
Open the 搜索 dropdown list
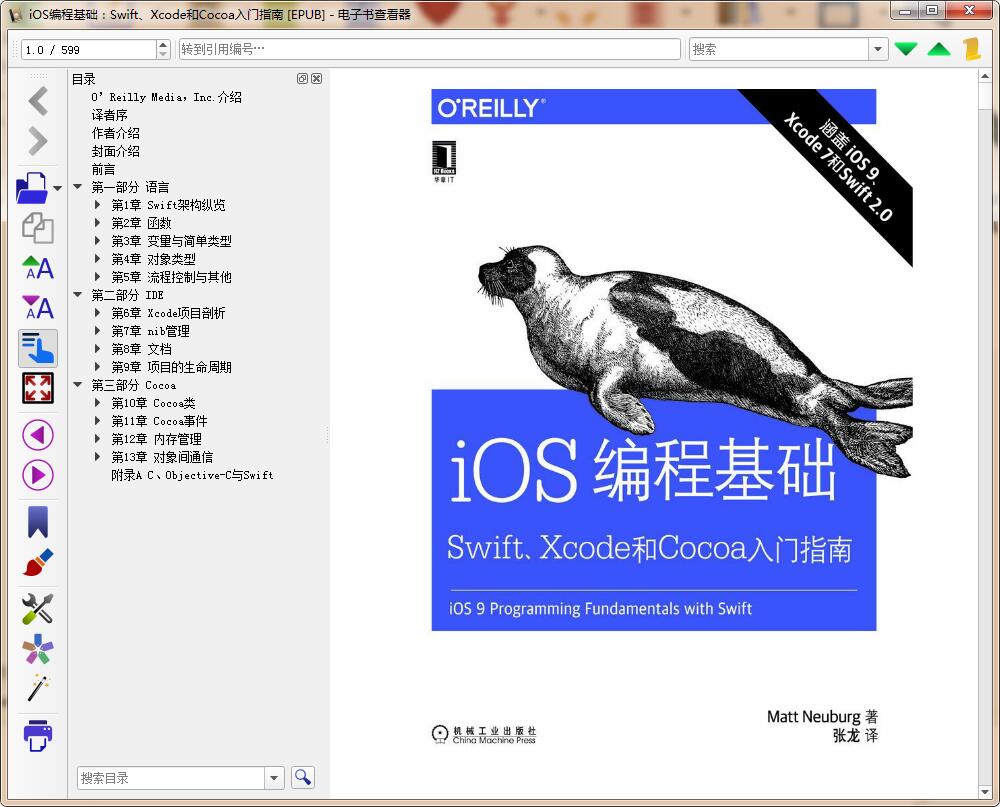[x=877, y=48]
